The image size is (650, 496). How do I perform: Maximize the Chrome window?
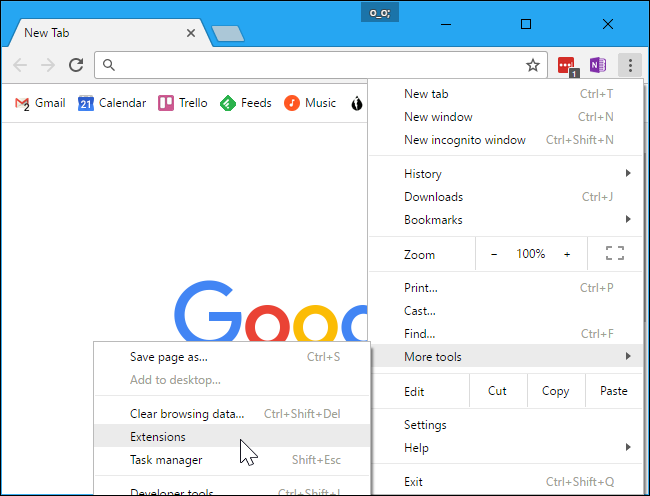coord(526,24)
